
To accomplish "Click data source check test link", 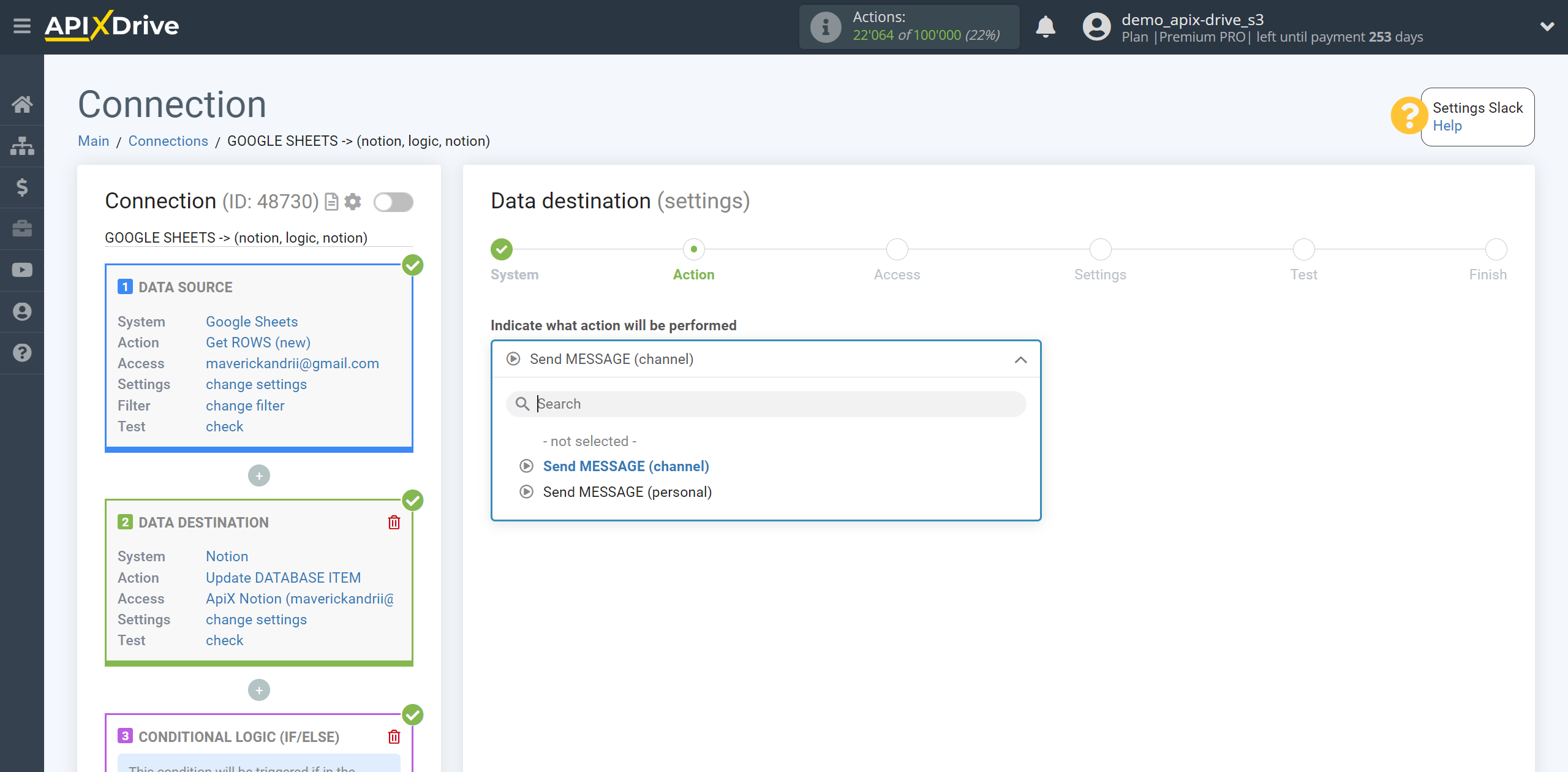I will 224,426.
